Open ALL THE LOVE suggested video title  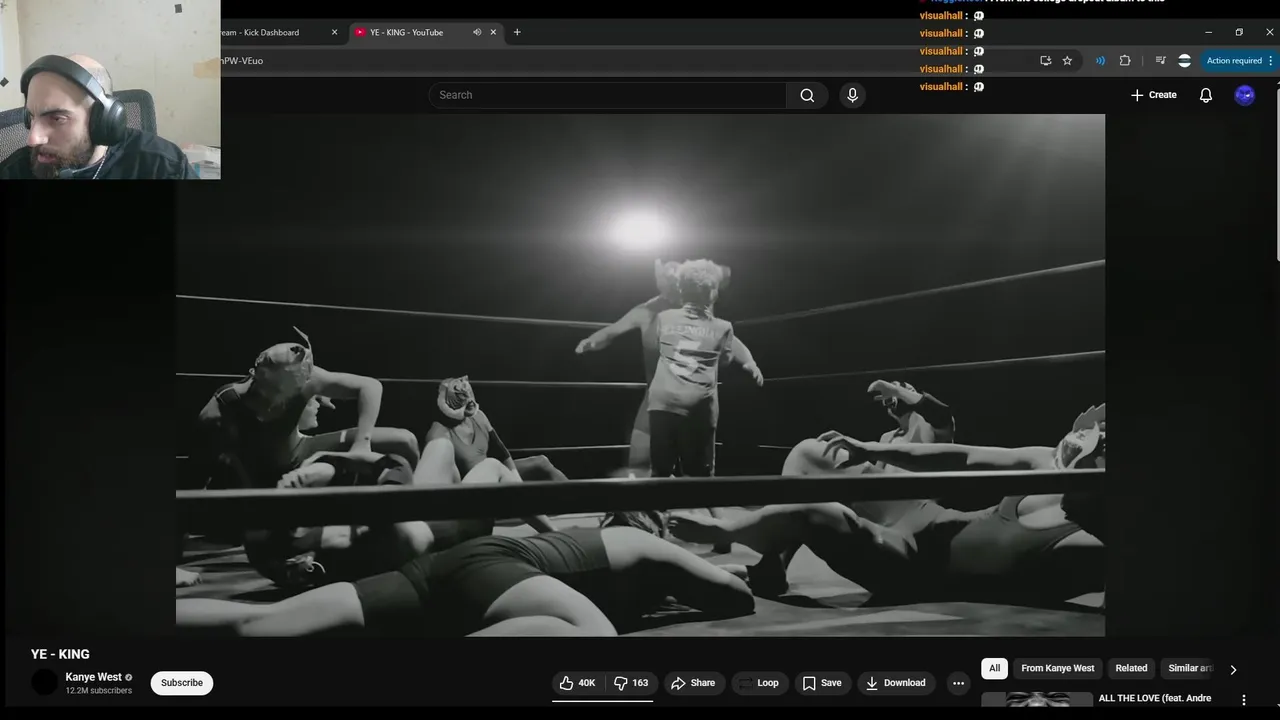click(1155, 698)
